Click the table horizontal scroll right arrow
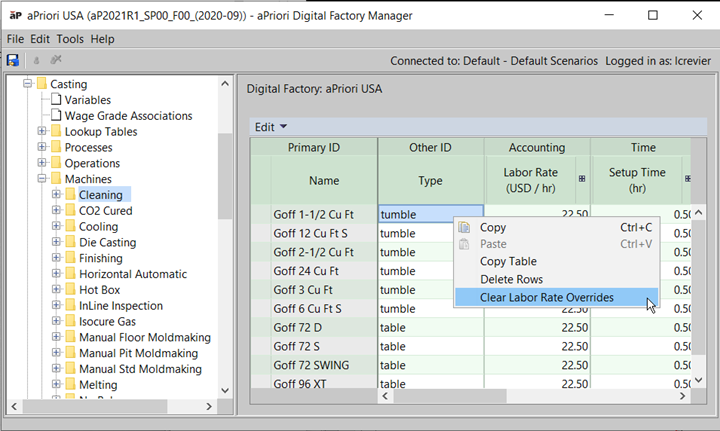The height and width of the screenshot is (431, 720). coord(683,396)
